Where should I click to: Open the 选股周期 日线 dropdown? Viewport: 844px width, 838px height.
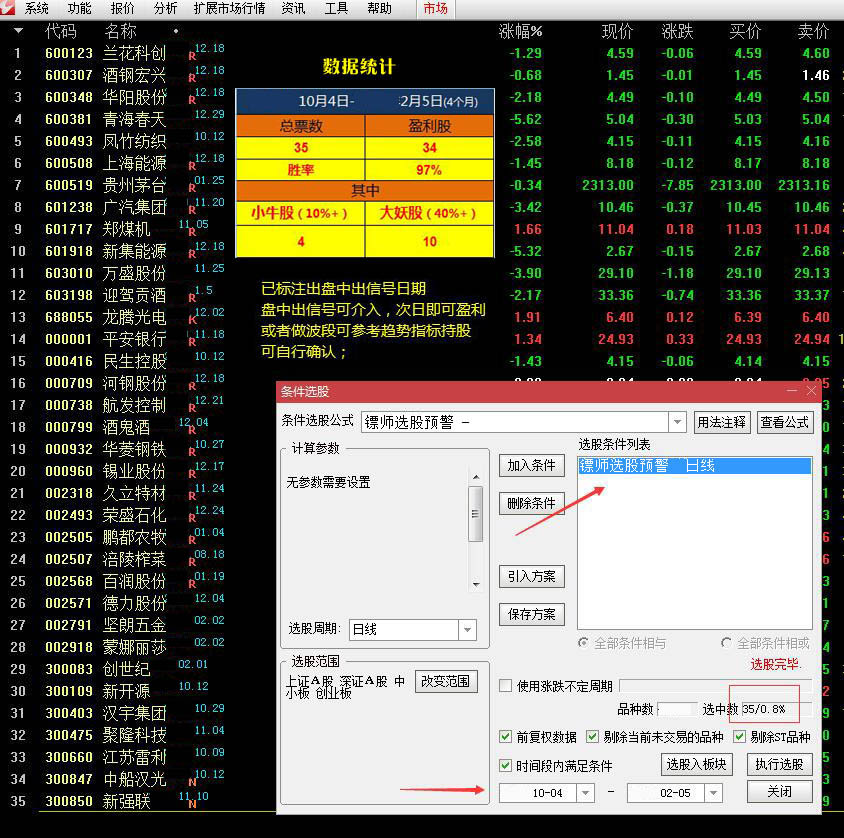point(467,630)
